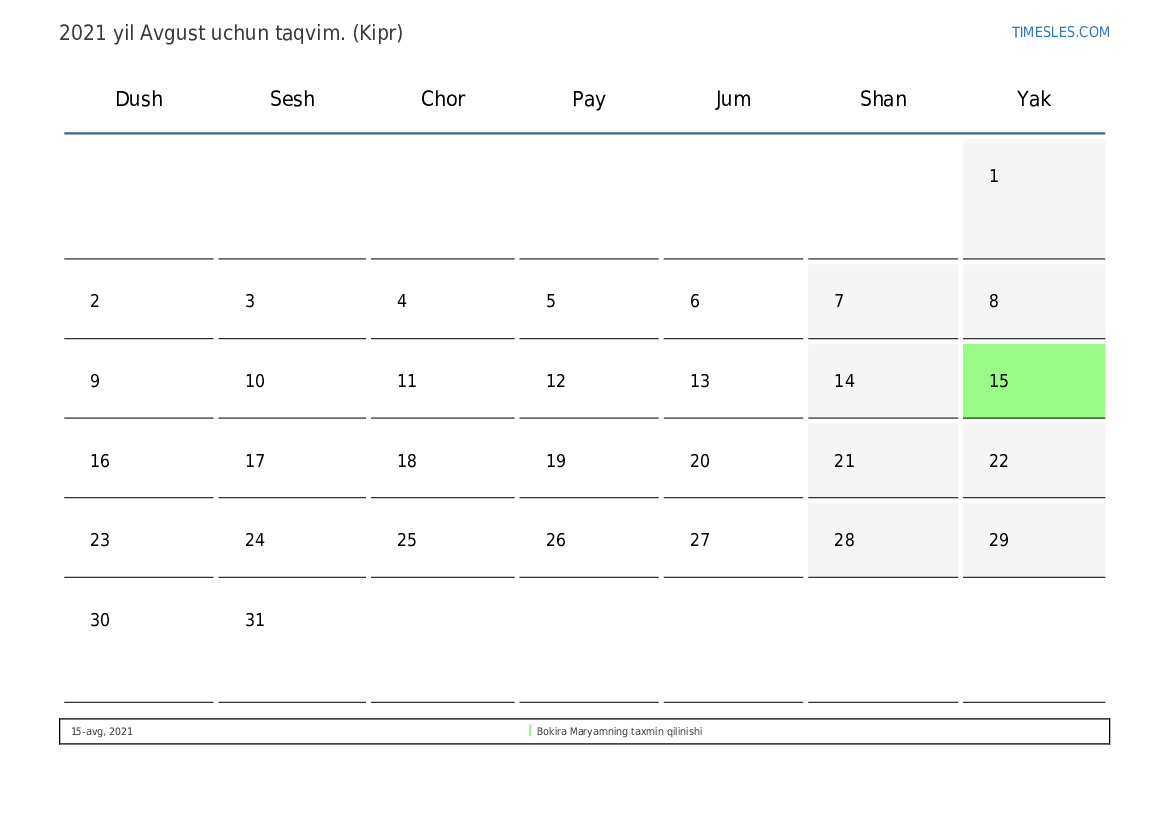Click the calendar title for Avgust 2021
This screenshot has height=827, width=1169.
pos(231,33)
